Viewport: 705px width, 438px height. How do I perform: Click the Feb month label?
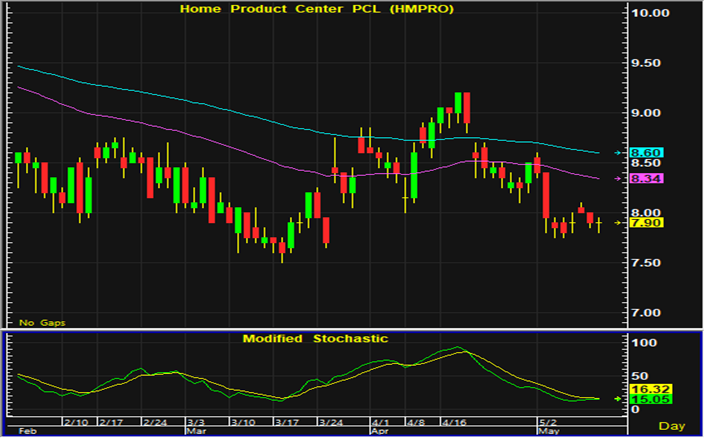[27, 431]
